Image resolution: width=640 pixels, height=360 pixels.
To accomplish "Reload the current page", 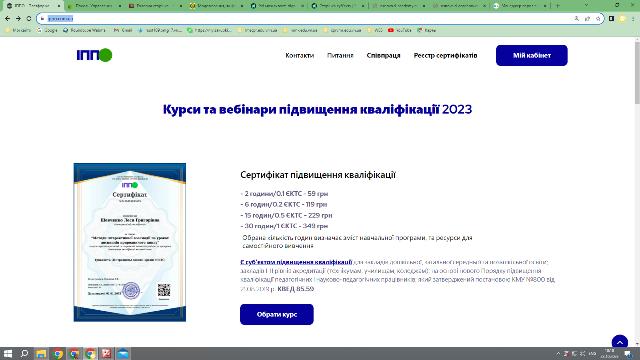I will [29, 19].
